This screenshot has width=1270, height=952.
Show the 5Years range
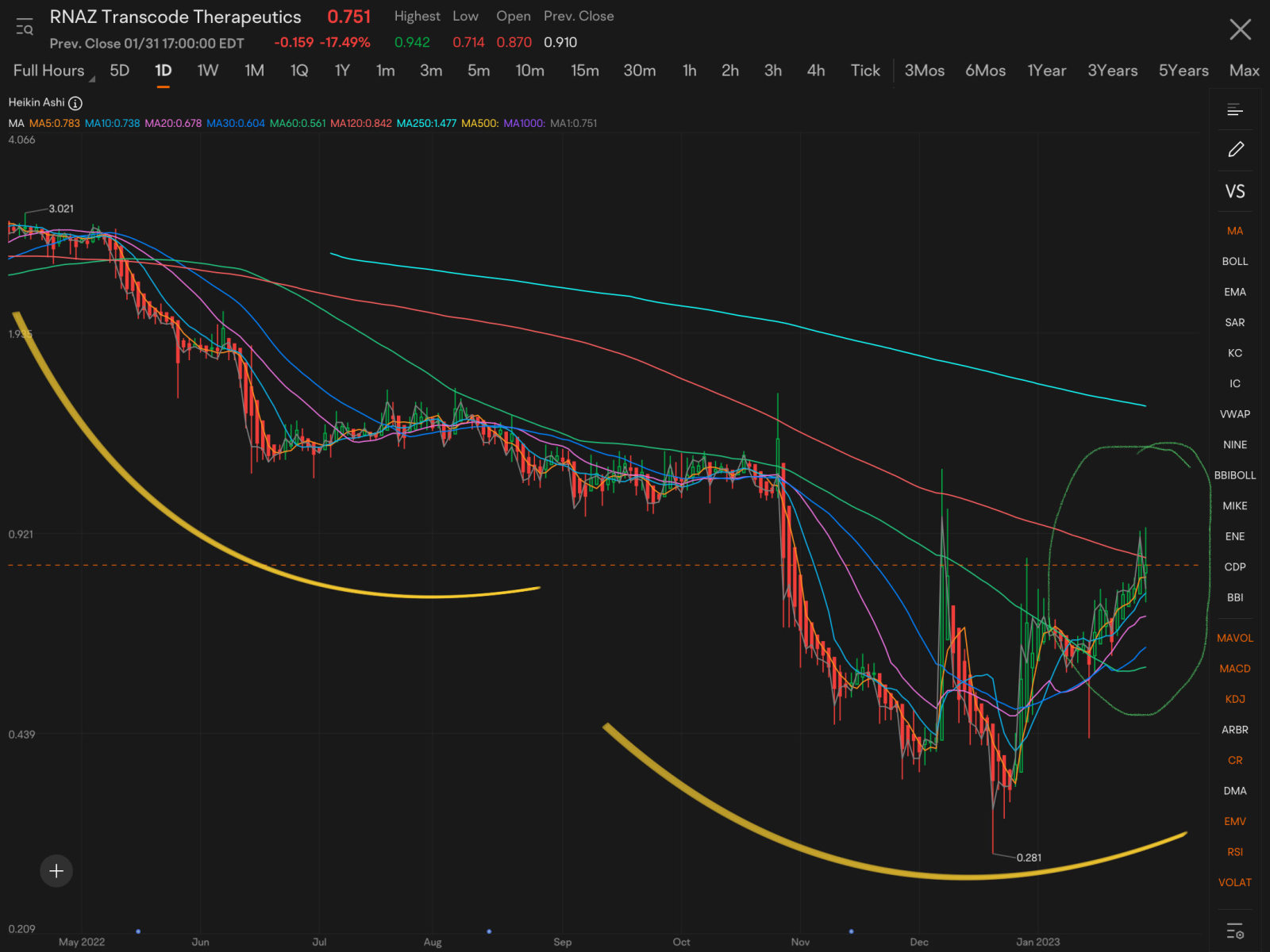click(1183, 71)
